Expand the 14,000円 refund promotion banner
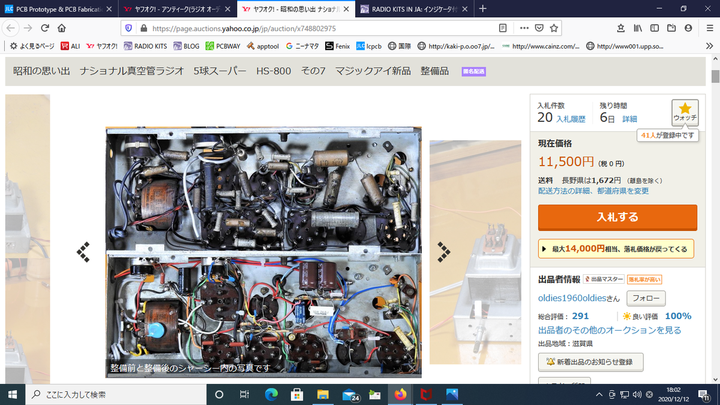 [616, 248]
